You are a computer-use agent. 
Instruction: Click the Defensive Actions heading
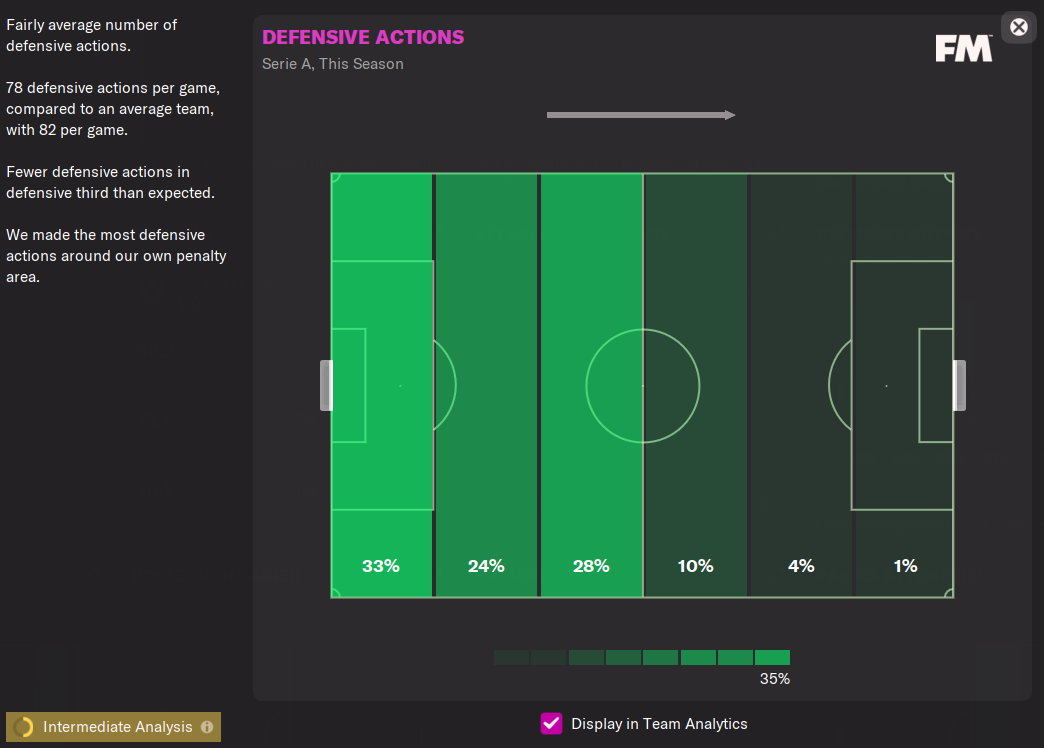click(x=363, y=37)
